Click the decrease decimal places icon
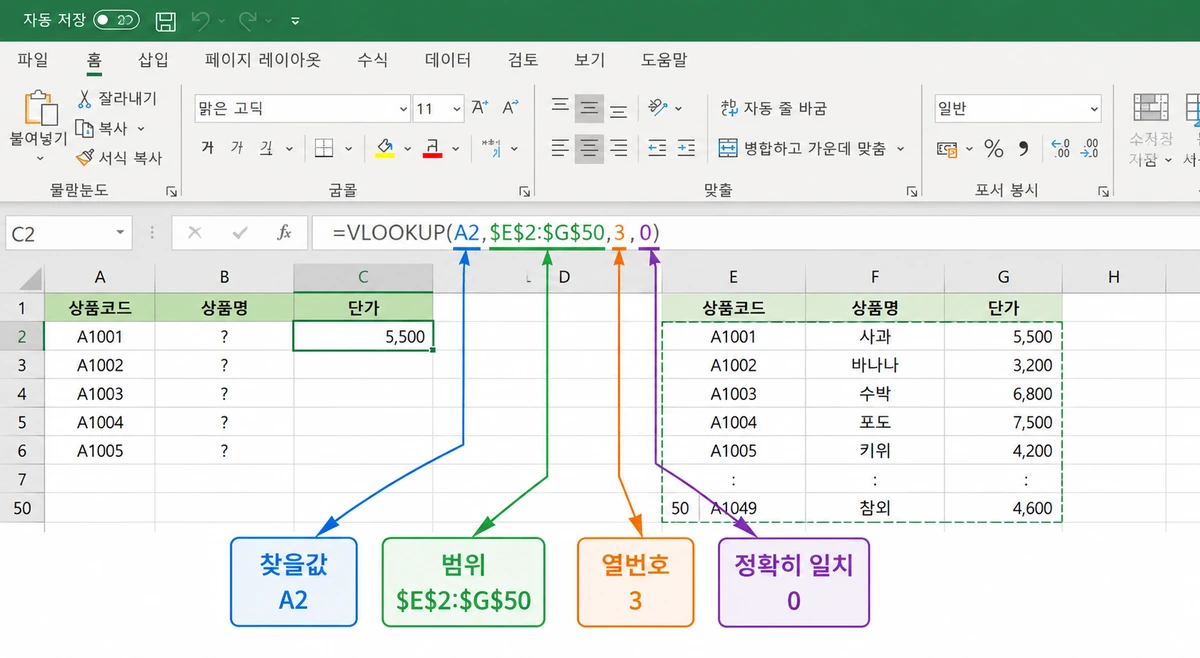 1090,148
